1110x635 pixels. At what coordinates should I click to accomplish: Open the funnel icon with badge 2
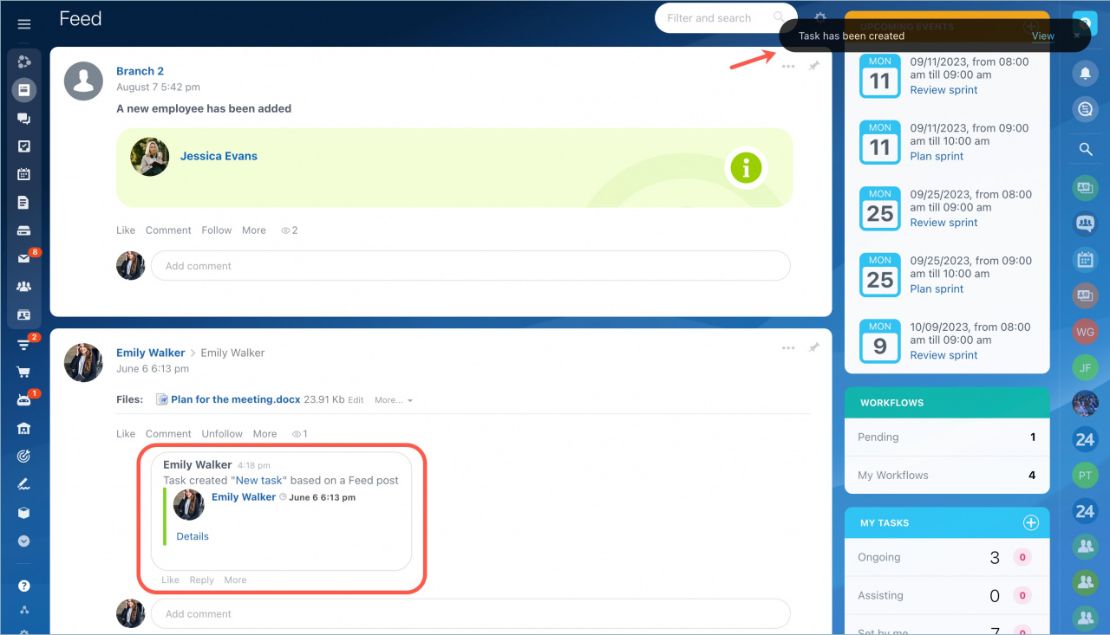tap(23, 345)
